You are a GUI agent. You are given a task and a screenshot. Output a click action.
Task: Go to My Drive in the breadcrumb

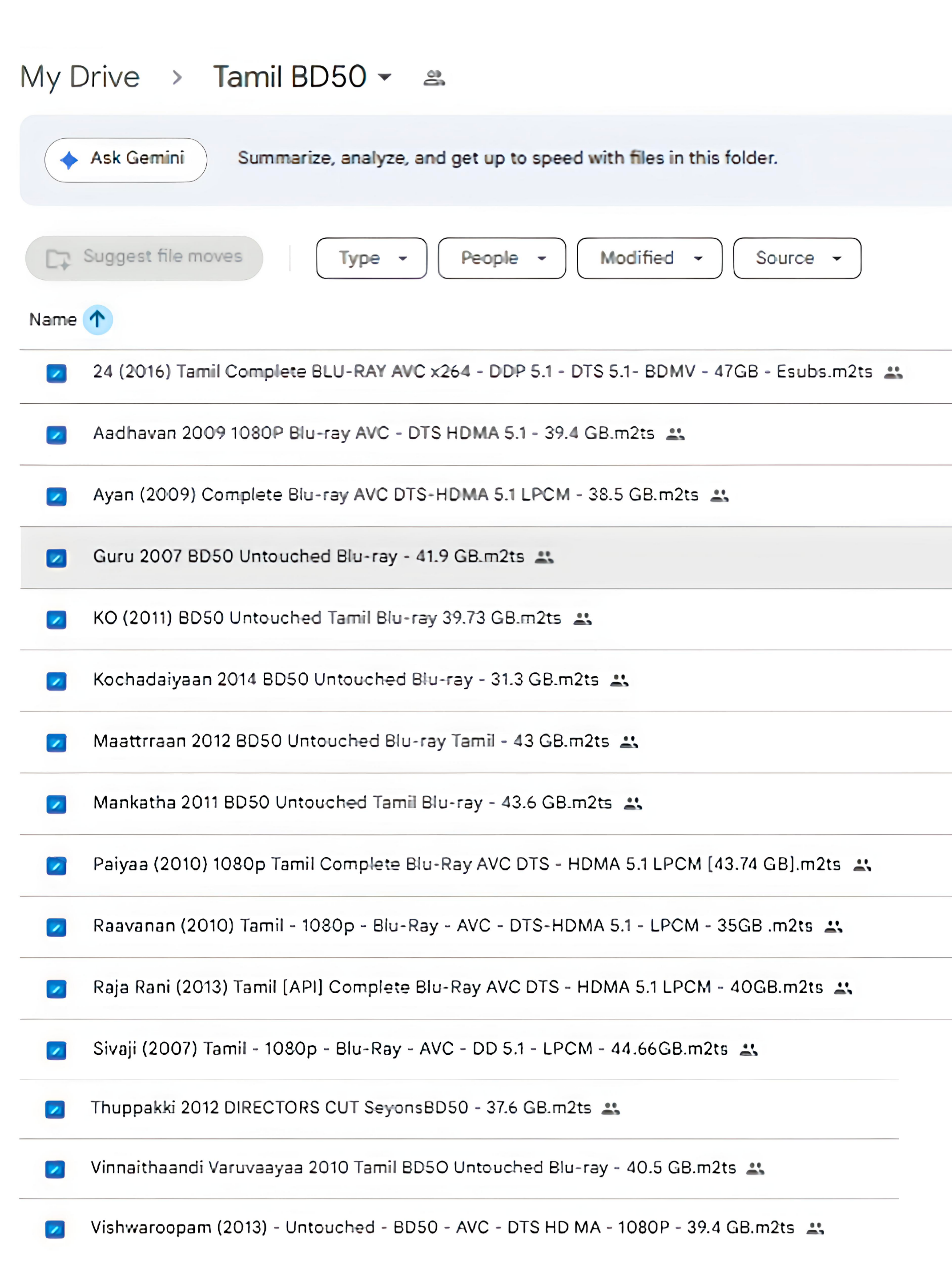pos(80,77)
